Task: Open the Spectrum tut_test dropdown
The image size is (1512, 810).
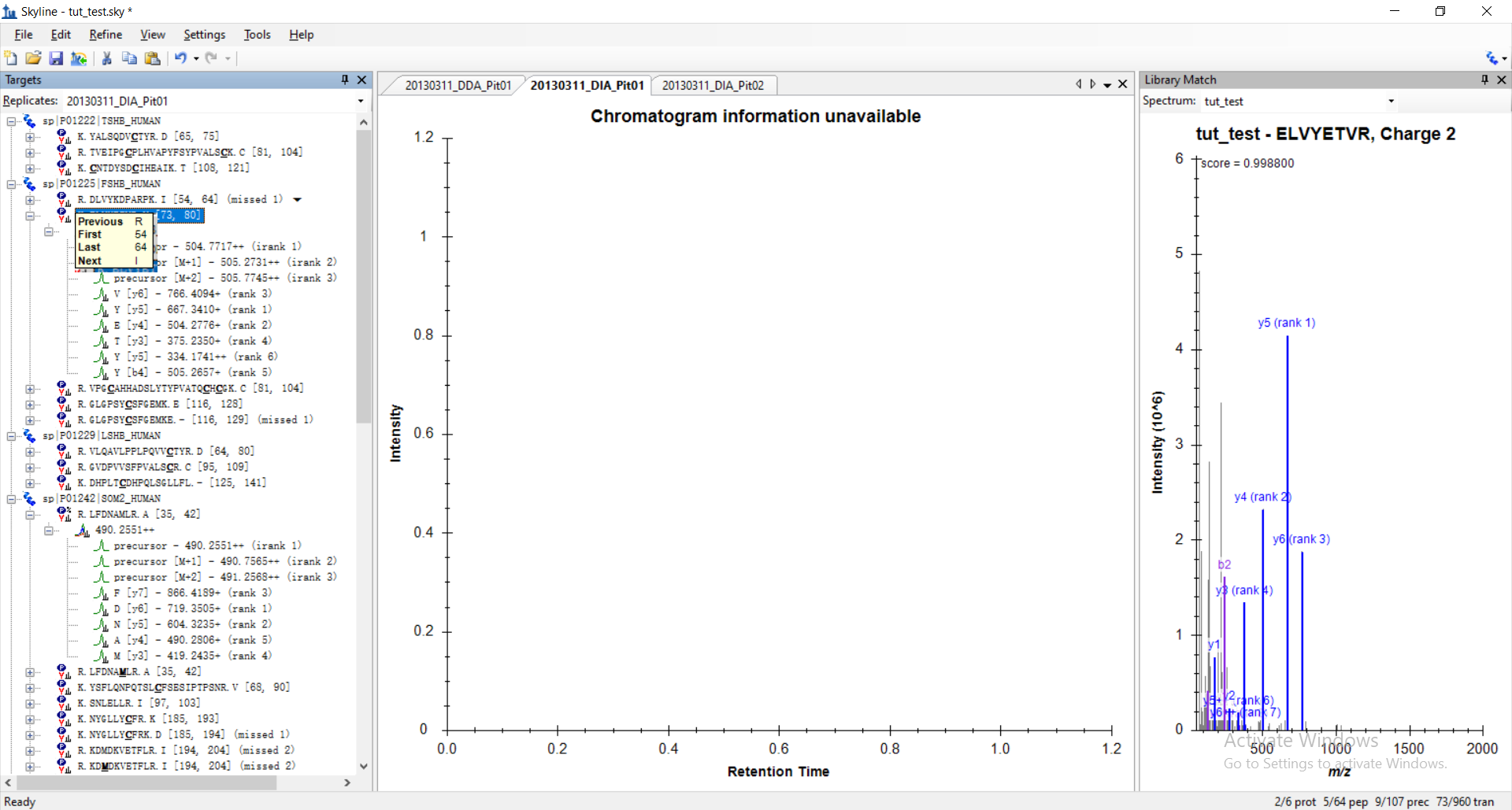Action: point(1391,102)
